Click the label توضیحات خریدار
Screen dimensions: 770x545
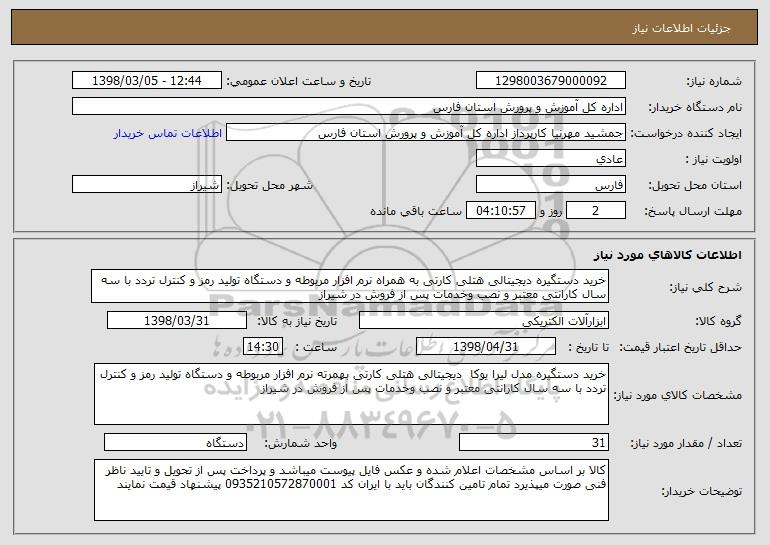coord(701,491)
